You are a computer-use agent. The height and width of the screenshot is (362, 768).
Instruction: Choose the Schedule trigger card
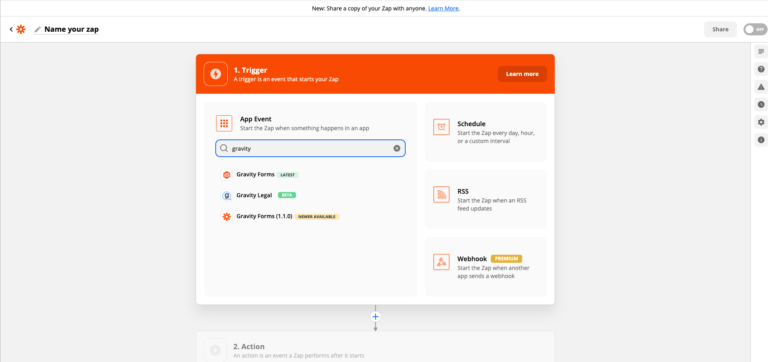pyautogui.click(x=485, y=132)
